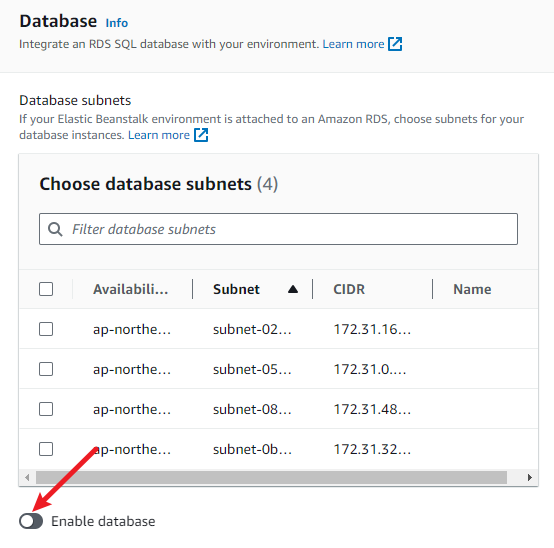Click the 172.31.0.... CIDR cell
The width and height of the screenshot is (554, 548).
coord(370,369)
